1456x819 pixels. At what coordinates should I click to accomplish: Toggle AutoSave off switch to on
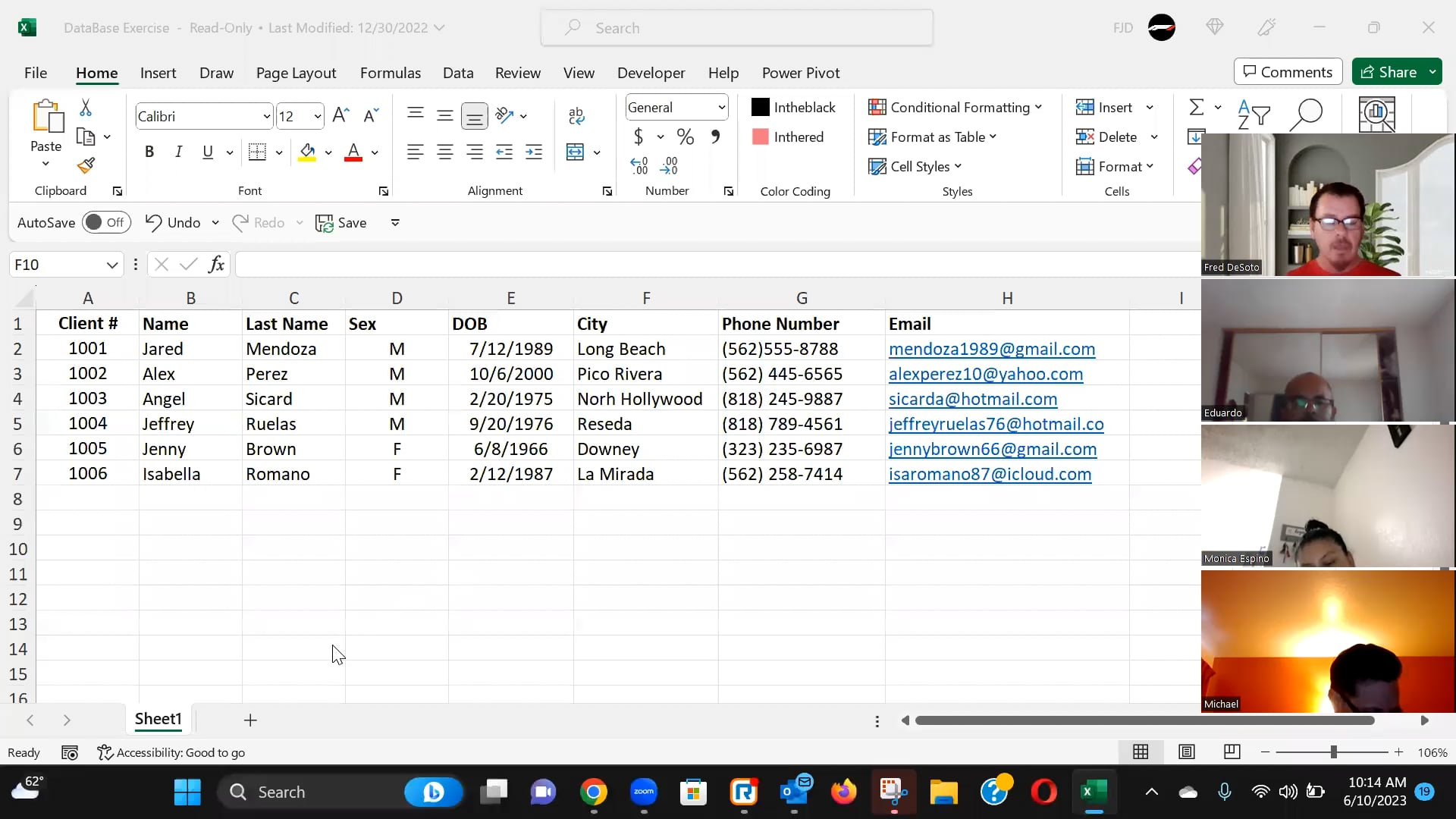click(105, 222)
